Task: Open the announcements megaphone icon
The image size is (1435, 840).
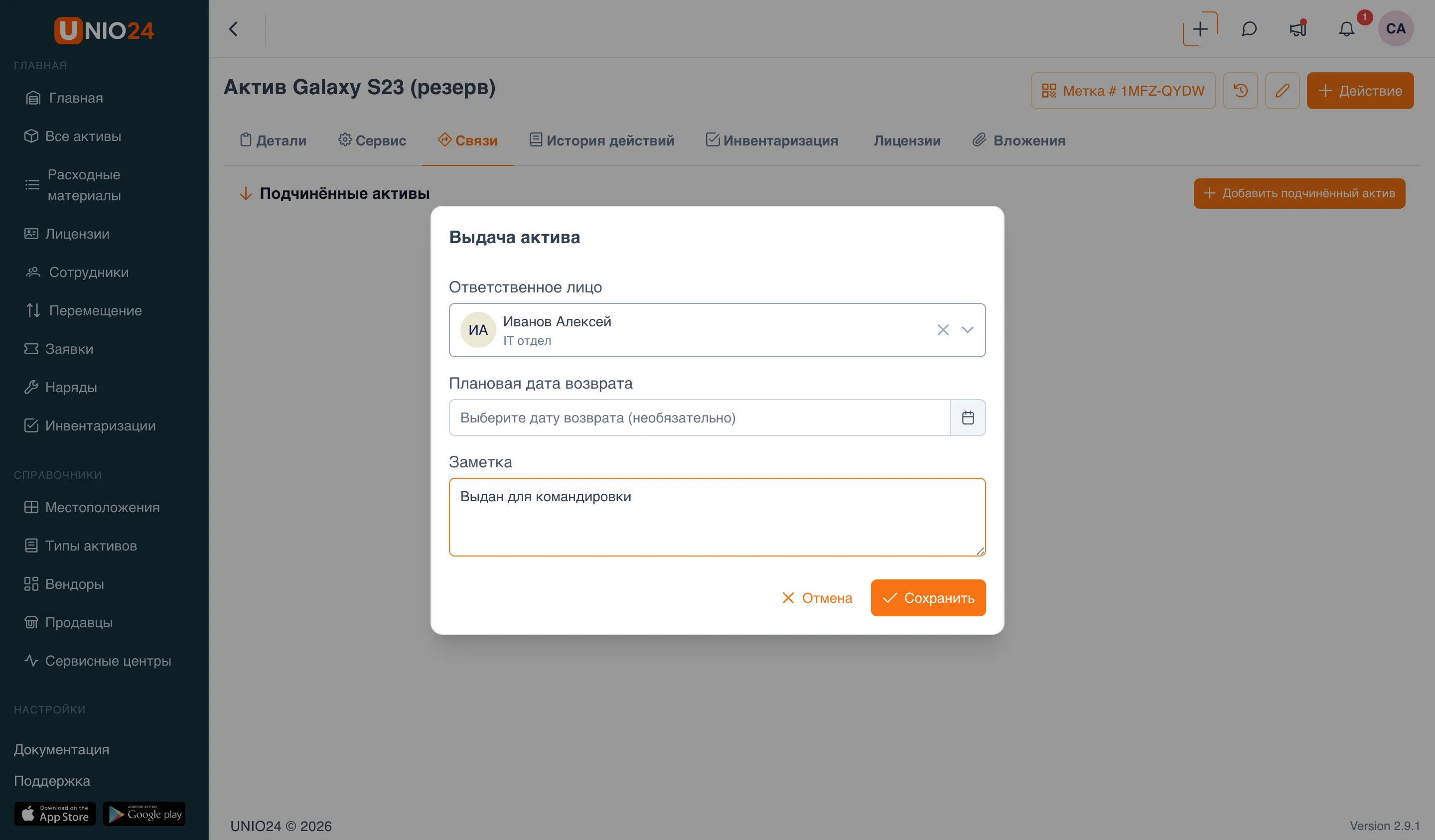Action: [1298, 29]
